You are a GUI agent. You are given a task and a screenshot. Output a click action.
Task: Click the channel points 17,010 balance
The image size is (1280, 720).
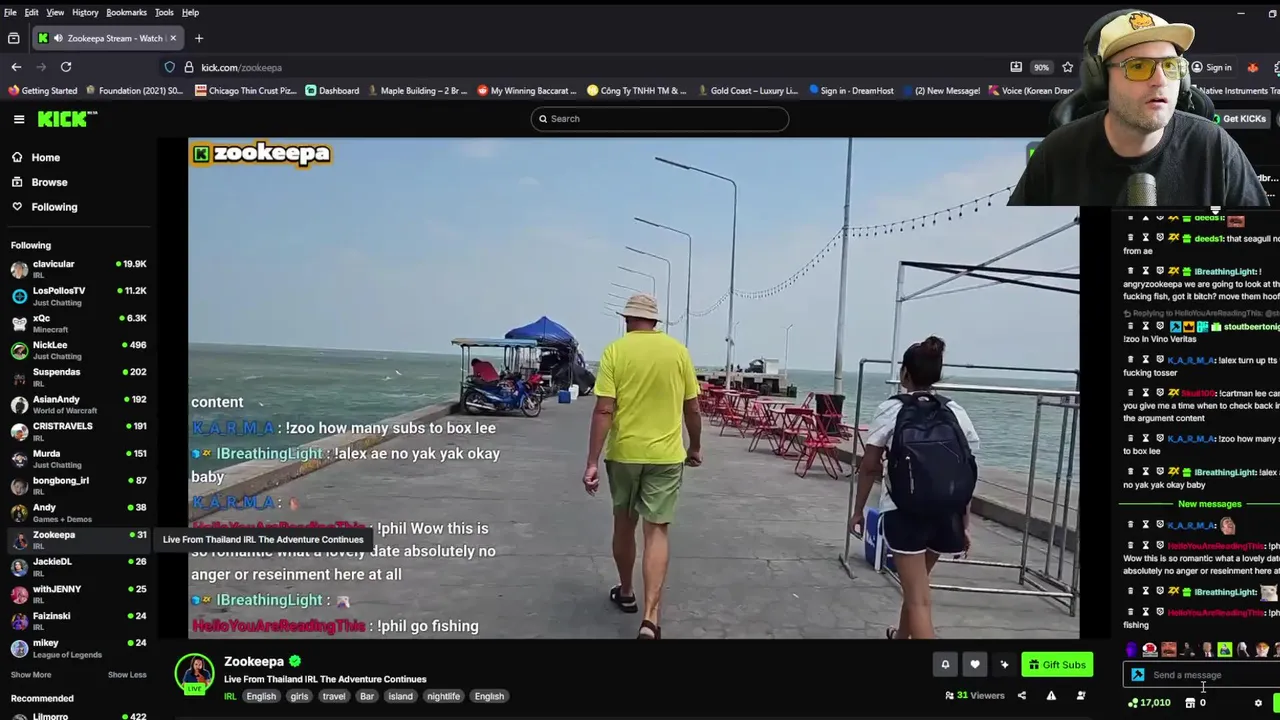[1149, 703]
